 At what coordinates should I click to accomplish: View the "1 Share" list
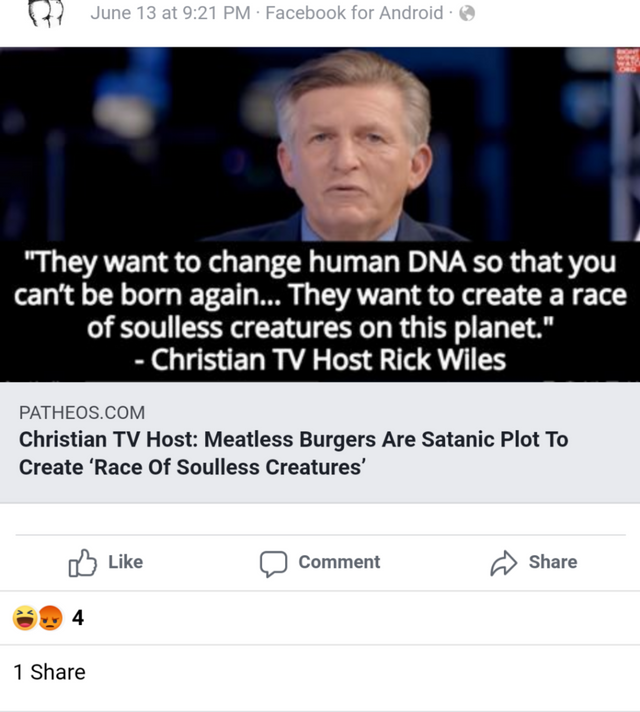point(50,672)
